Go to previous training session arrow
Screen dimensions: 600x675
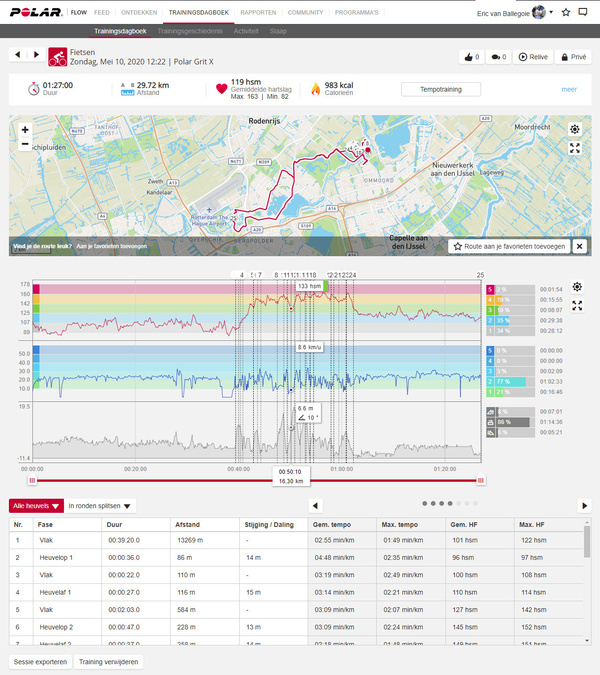tap(17, 56)
